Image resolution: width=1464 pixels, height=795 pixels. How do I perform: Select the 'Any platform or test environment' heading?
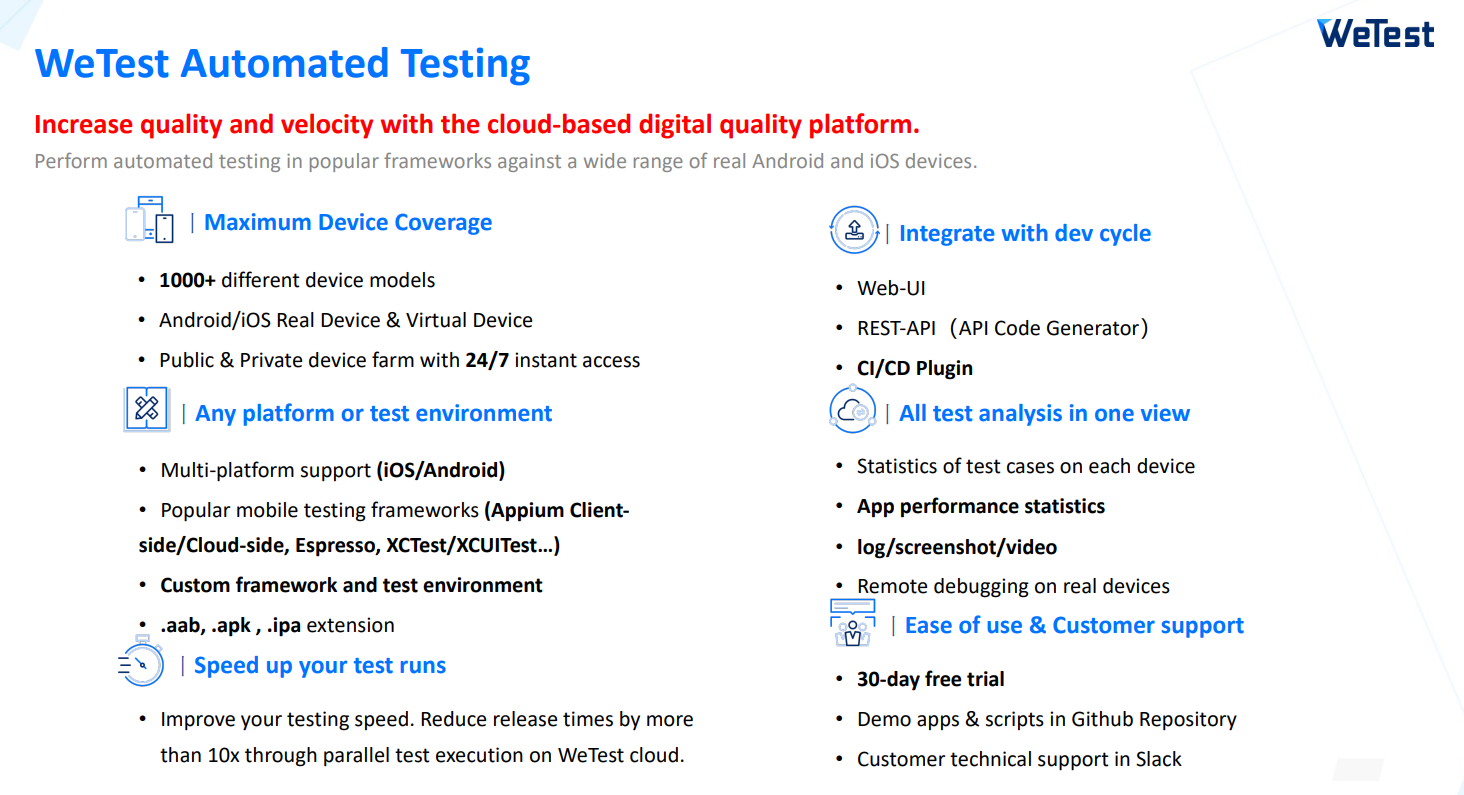pyautogui.click(x=374, y=413)
